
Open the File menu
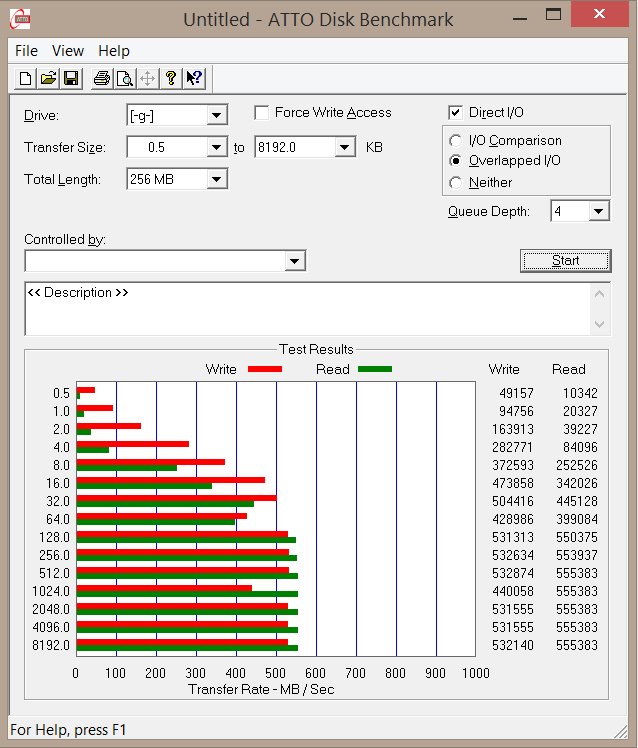click(26, 51)
